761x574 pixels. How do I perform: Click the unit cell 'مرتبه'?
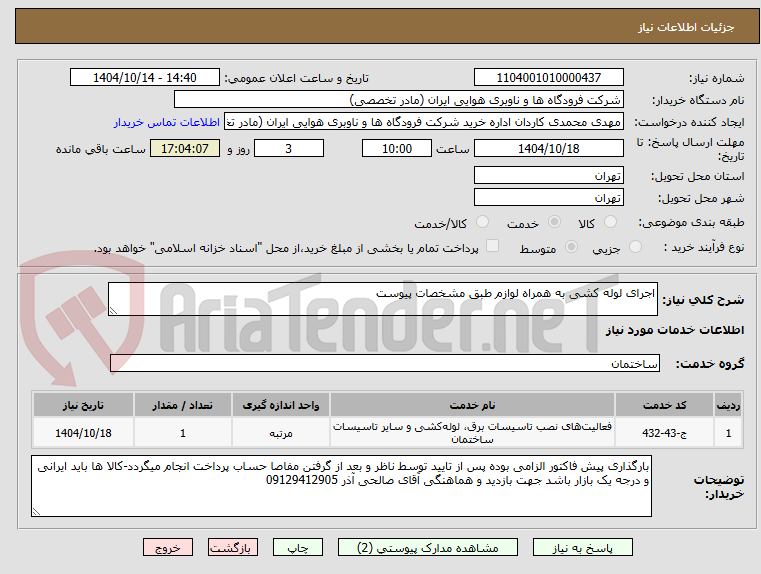tap(281, 433)
